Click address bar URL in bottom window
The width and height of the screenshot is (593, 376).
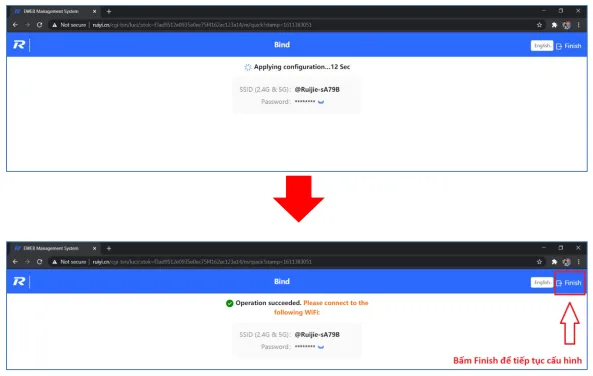point(202,262)
